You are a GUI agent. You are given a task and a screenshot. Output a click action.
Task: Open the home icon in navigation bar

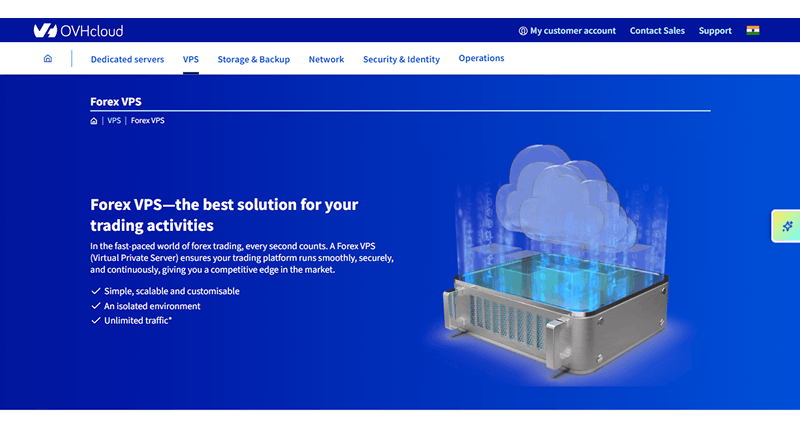[x=48, y=59]
